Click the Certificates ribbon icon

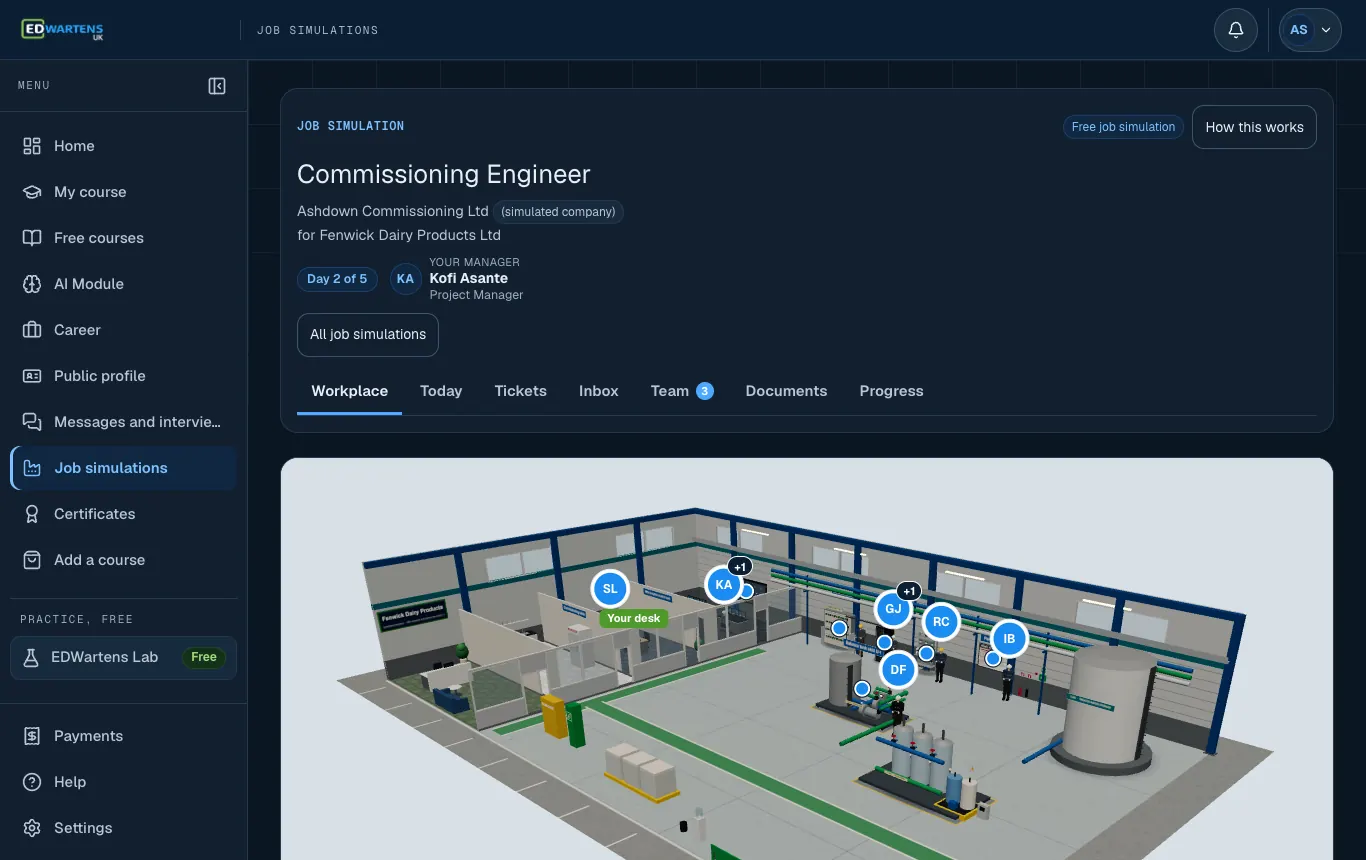click(32, 514)
